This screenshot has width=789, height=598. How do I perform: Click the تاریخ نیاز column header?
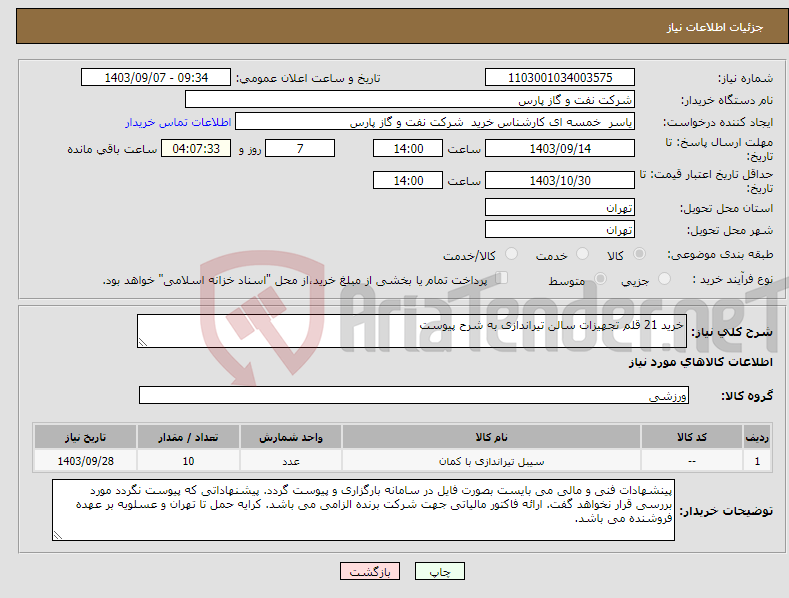pos(86,437)
